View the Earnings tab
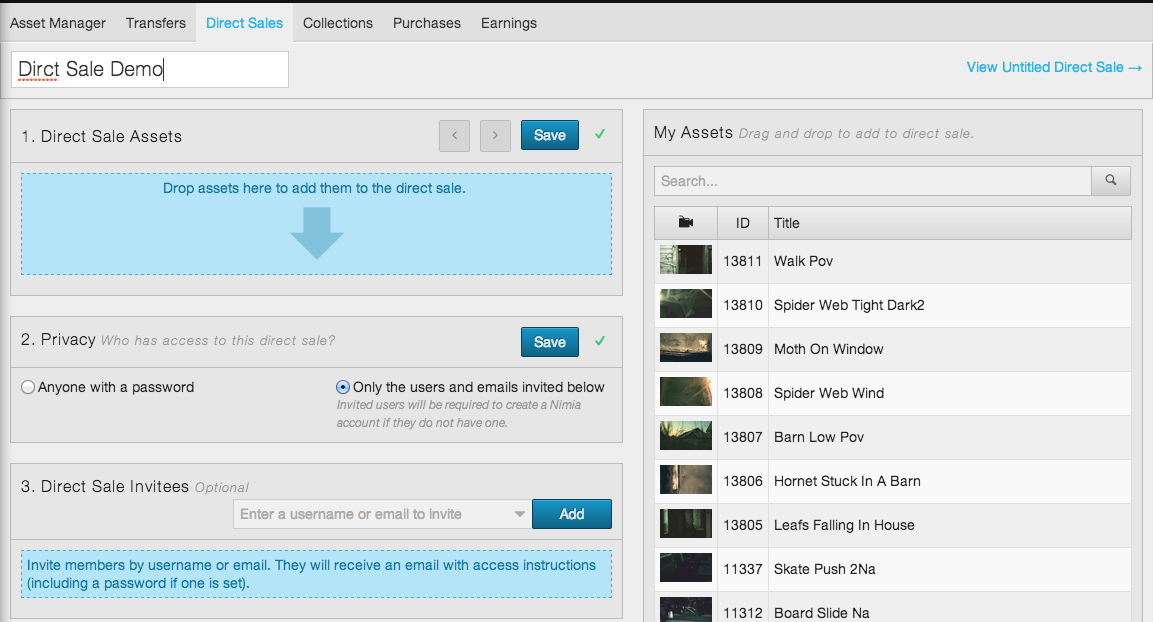Screen dimensions: 1153x622 click(509, 23)
